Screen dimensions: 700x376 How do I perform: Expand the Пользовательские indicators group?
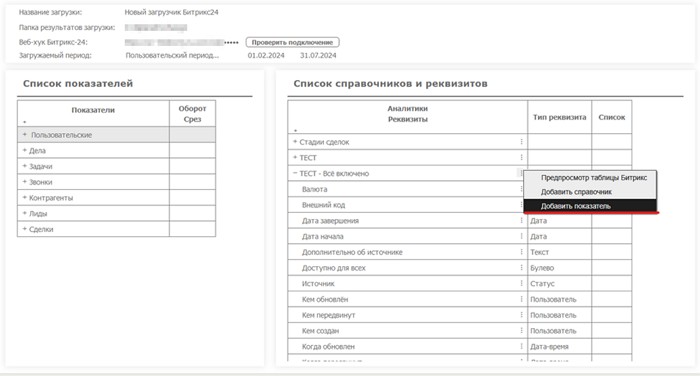(25, 134)
